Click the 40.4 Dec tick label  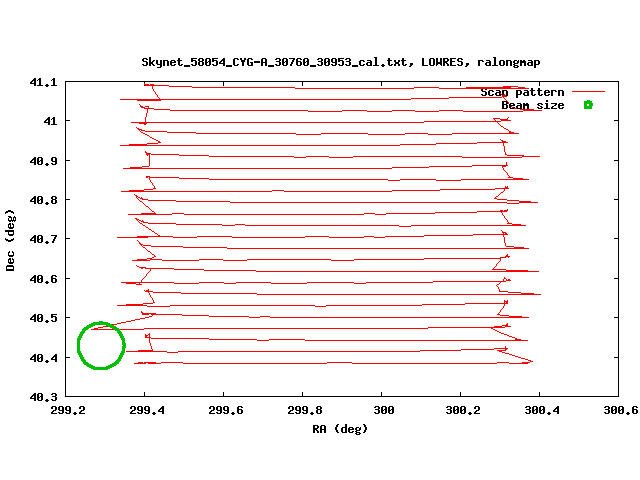tap(43, 358)
